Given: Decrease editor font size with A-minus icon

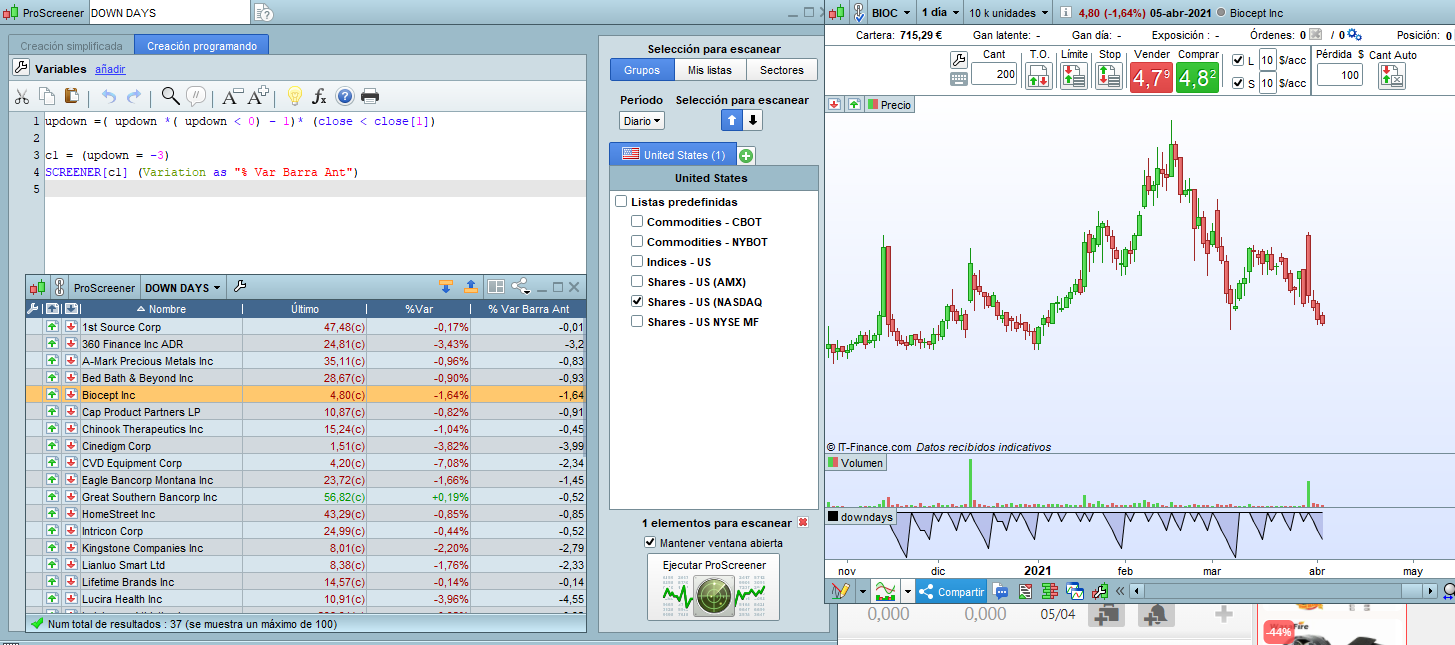Looking at the screenshot, I should pyautogui.click(x=232, y=96).
